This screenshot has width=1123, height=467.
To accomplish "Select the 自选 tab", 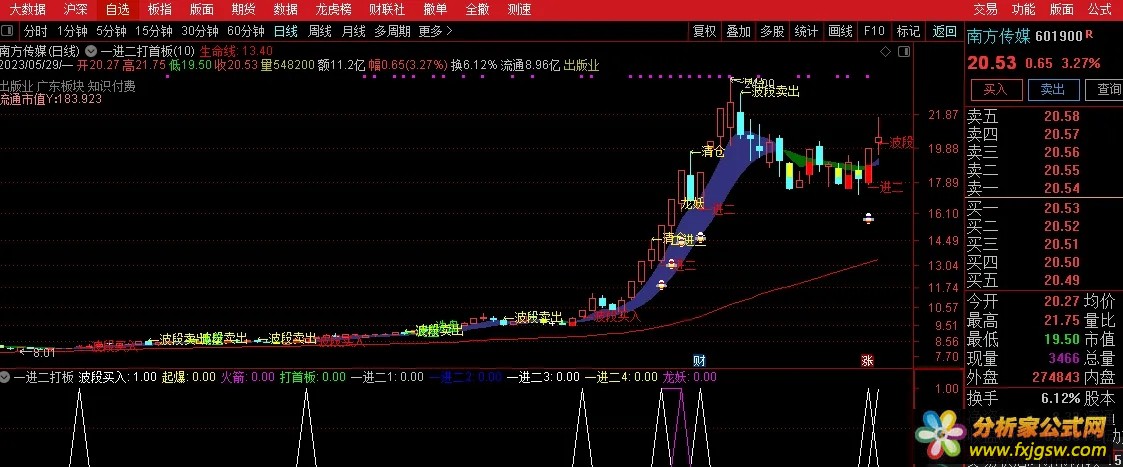I will (117, 9).
